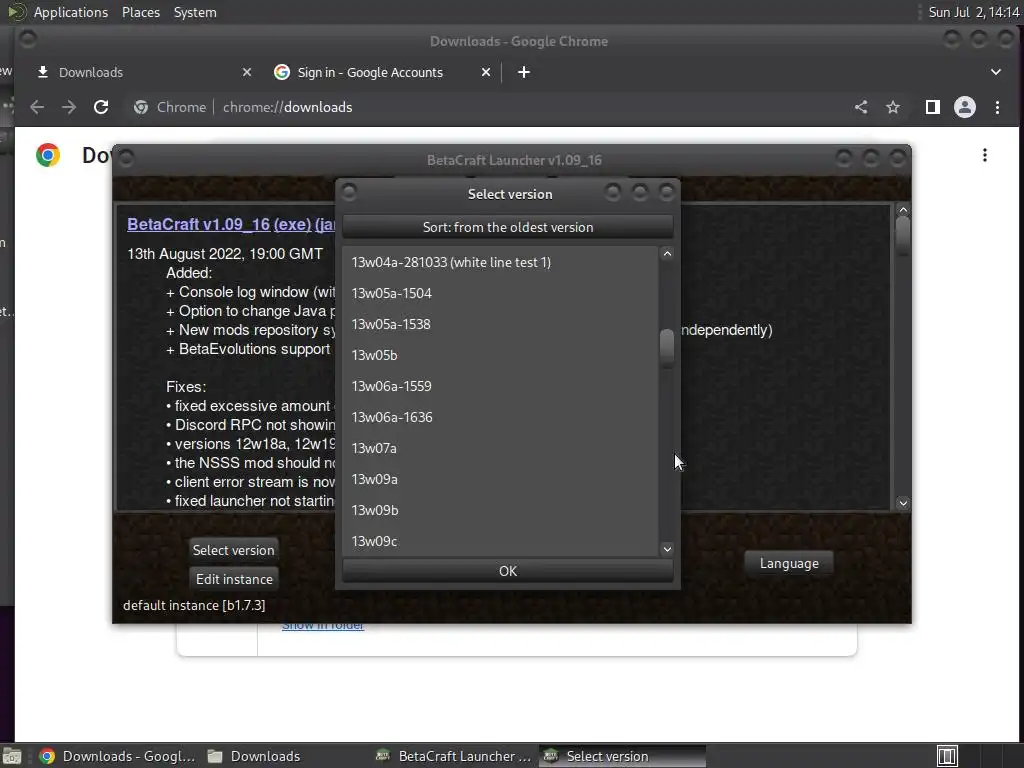Click down arrow of launcher changelog scrollbar
1024x768 pixels.
(903, 503)
